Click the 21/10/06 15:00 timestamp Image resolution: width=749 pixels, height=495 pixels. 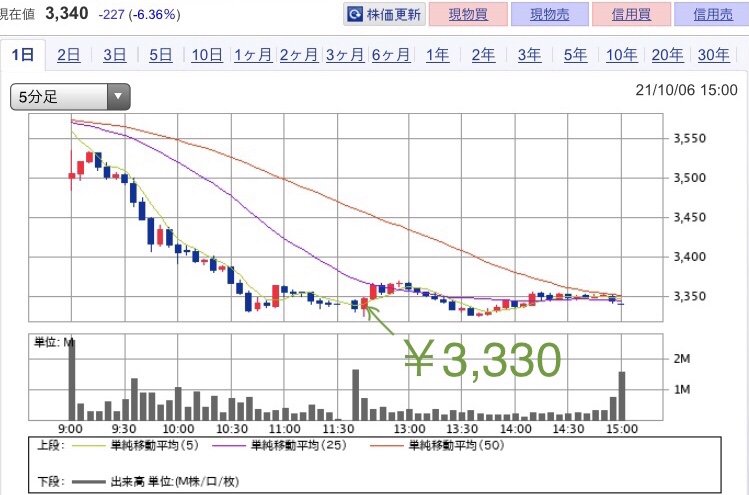click(x=686, y=90)
